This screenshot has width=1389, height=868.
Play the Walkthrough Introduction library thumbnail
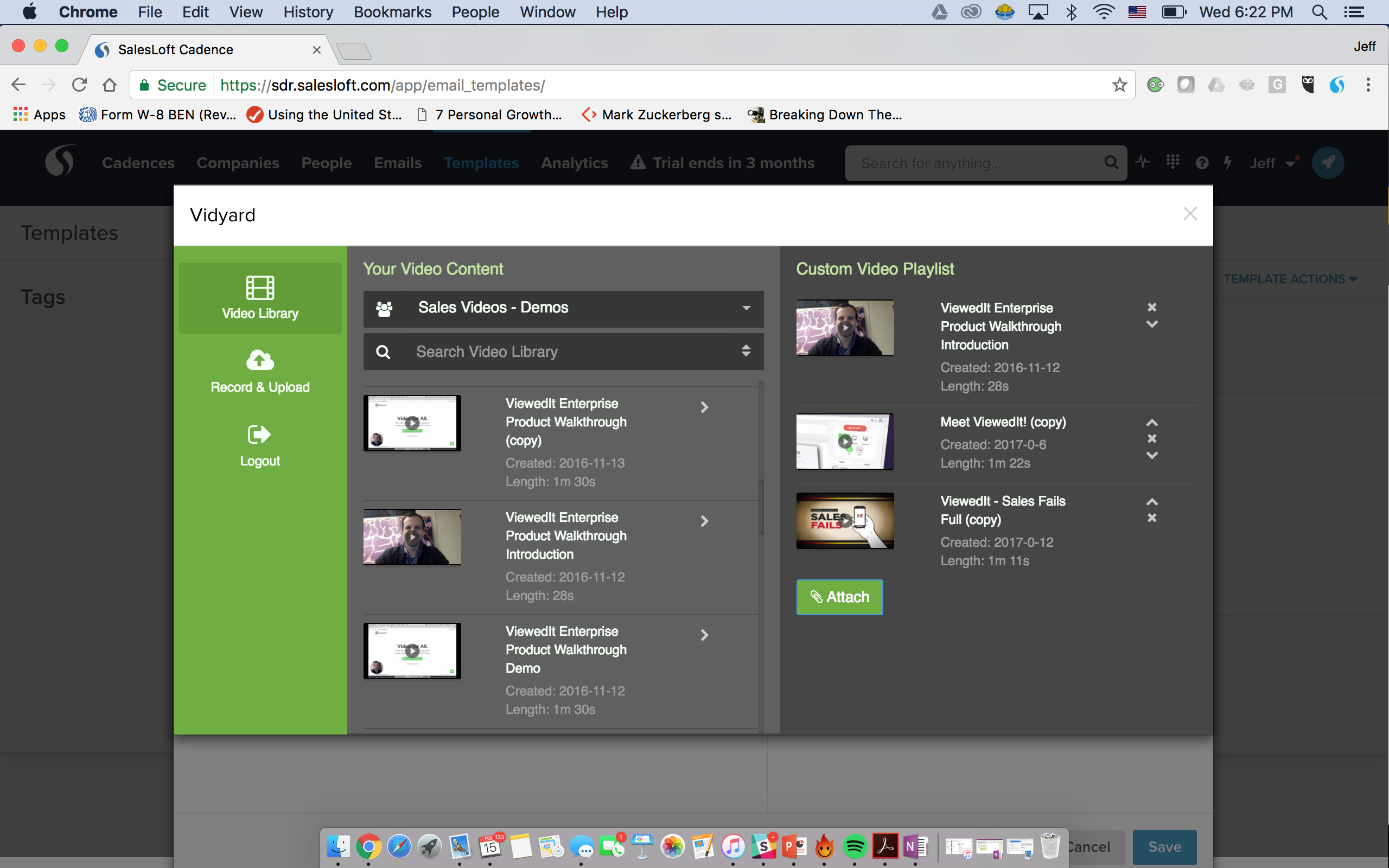412,537
